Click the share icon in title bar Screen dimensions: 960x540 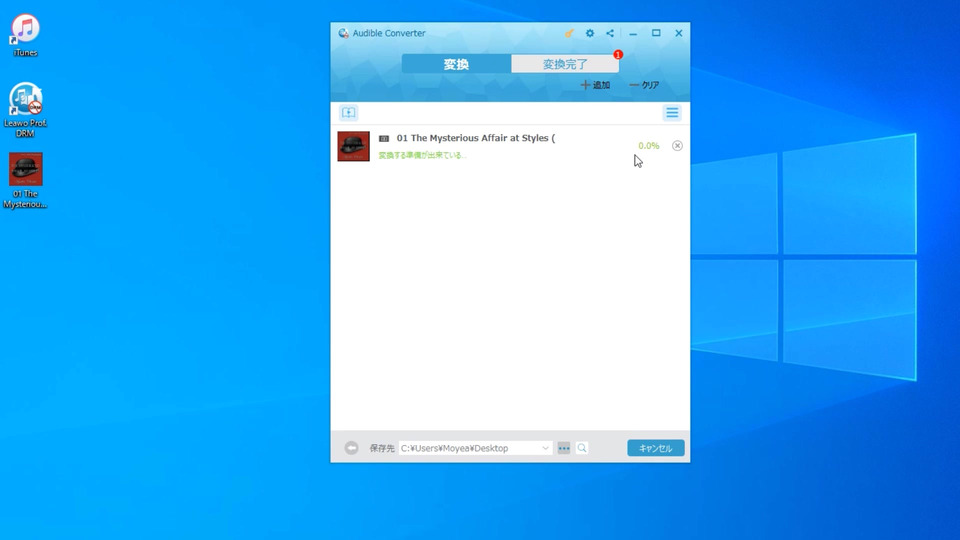pos(610,33)
